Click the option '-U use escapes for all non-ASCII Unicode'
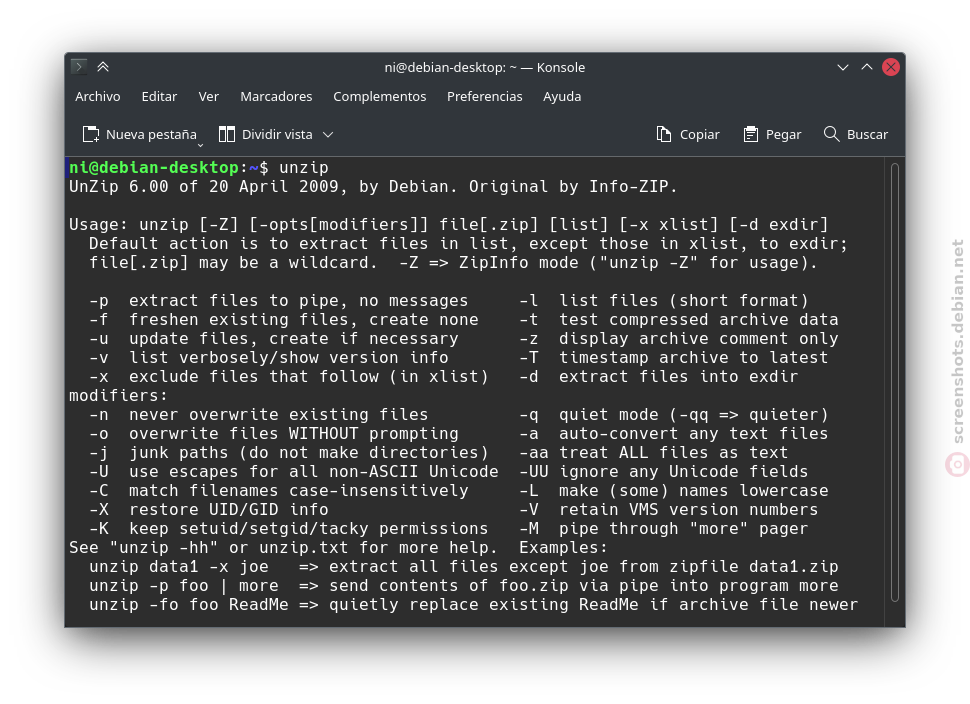Image resolution: width=970 pixels, height=704 pixels. (294, 472)
